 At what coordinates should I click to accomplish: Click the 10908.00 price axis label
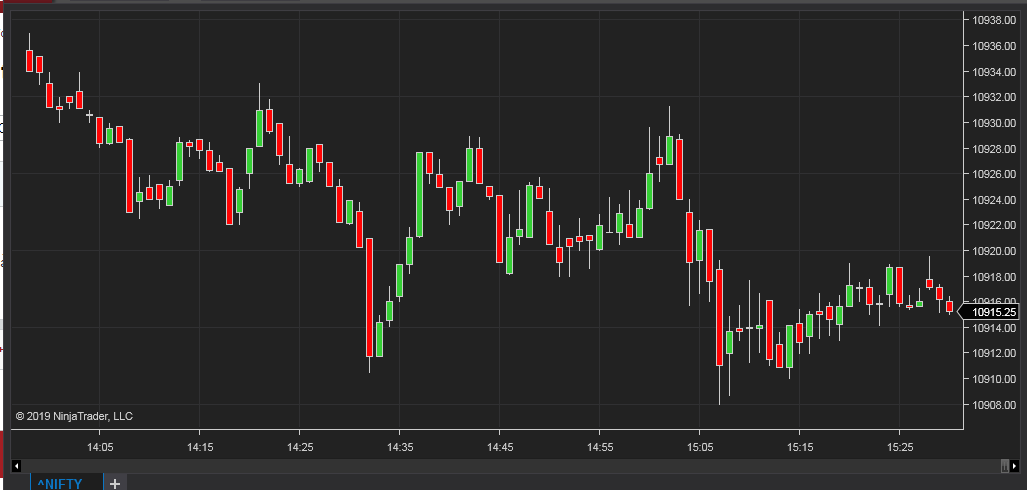[994, 405]
